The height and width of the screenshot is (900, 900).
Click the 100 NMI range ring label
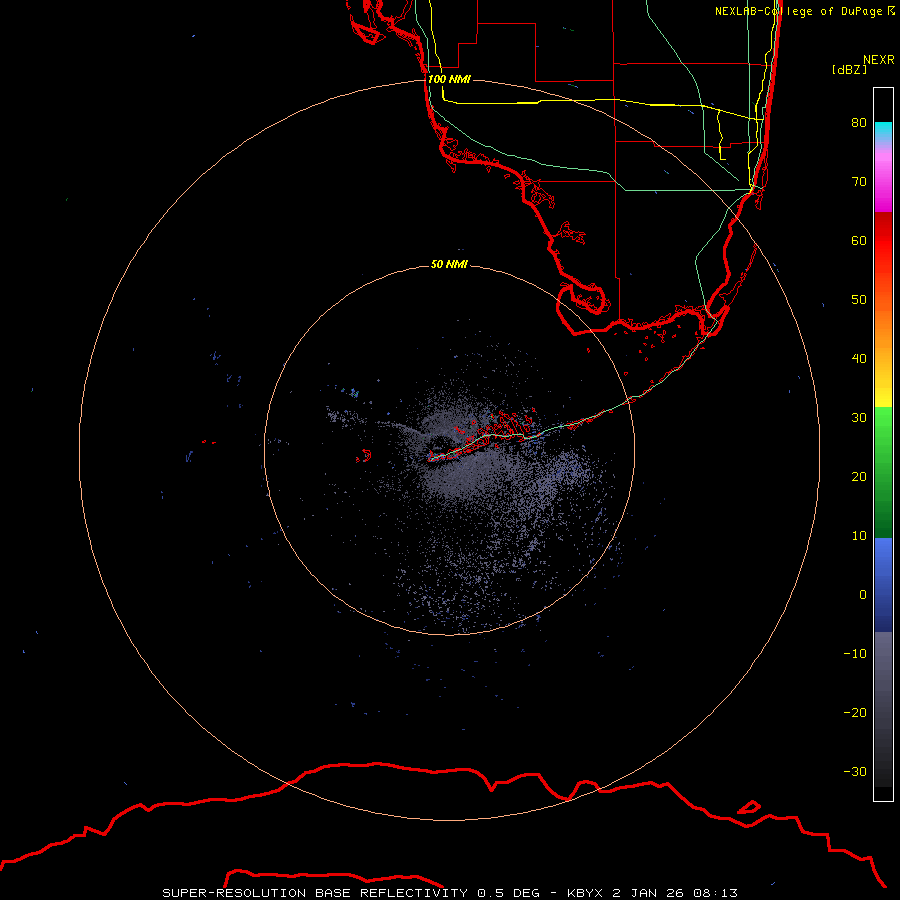(449, 79)
